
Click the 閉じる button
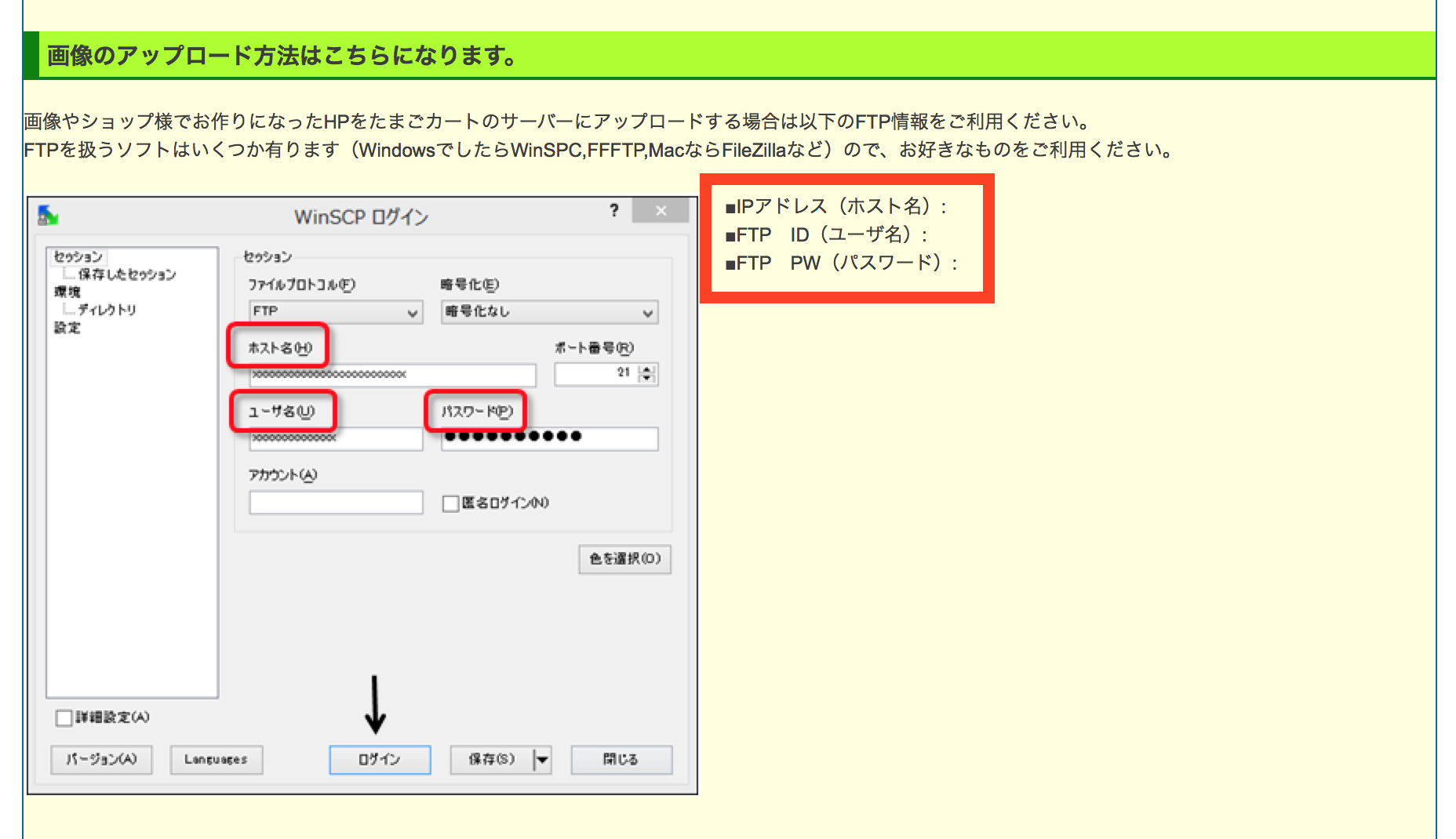pyautogui.click(x=621, y=759)
